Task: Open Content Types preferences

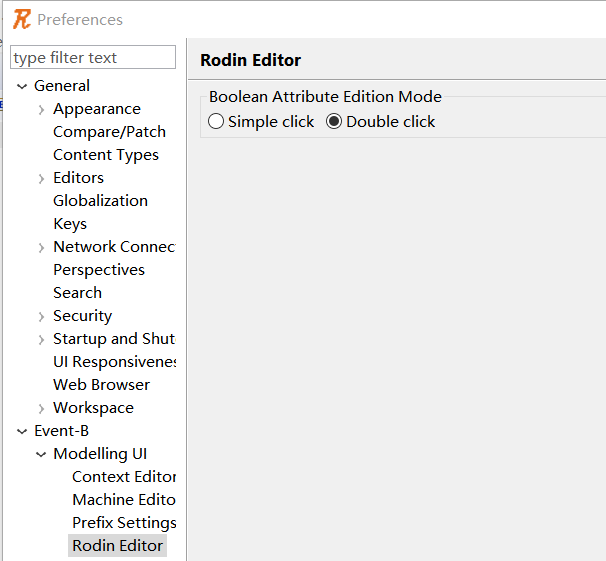Action: pos(106,155)
